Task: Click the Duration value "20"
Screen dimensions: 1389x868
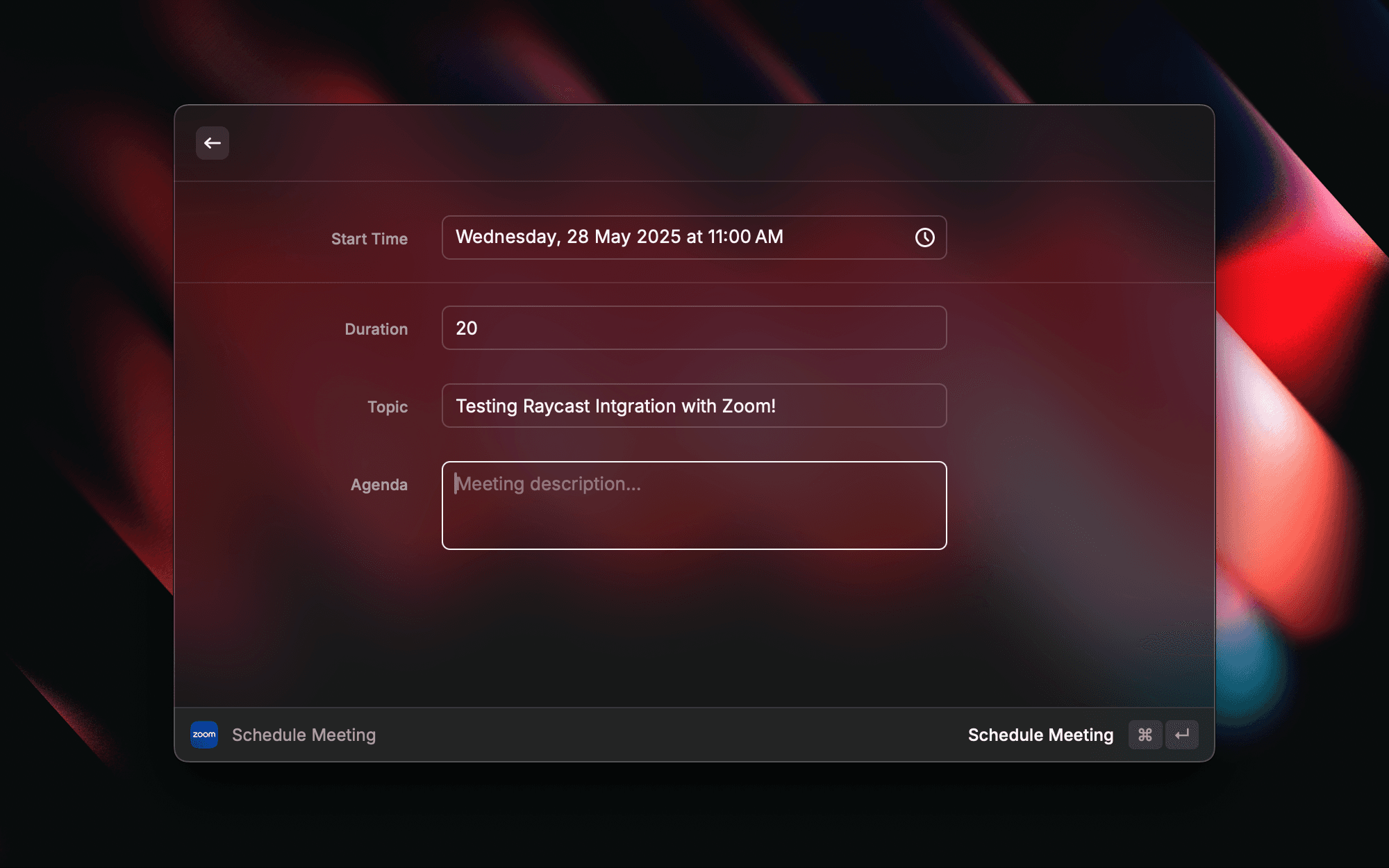Action: pos(467,328)
